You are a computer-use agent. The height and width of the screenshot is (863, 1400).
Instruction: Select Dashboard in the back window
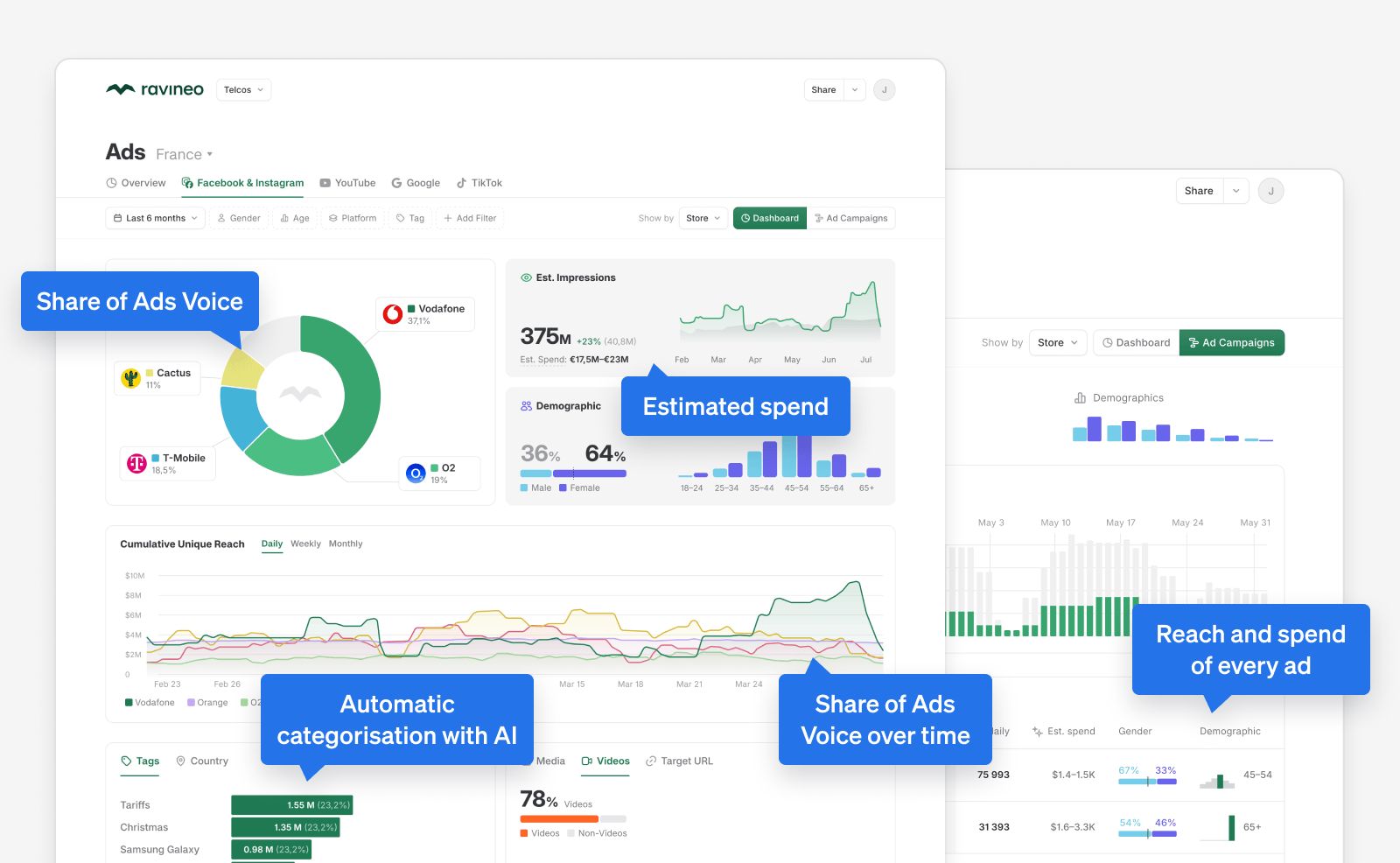click(1136, 342)
